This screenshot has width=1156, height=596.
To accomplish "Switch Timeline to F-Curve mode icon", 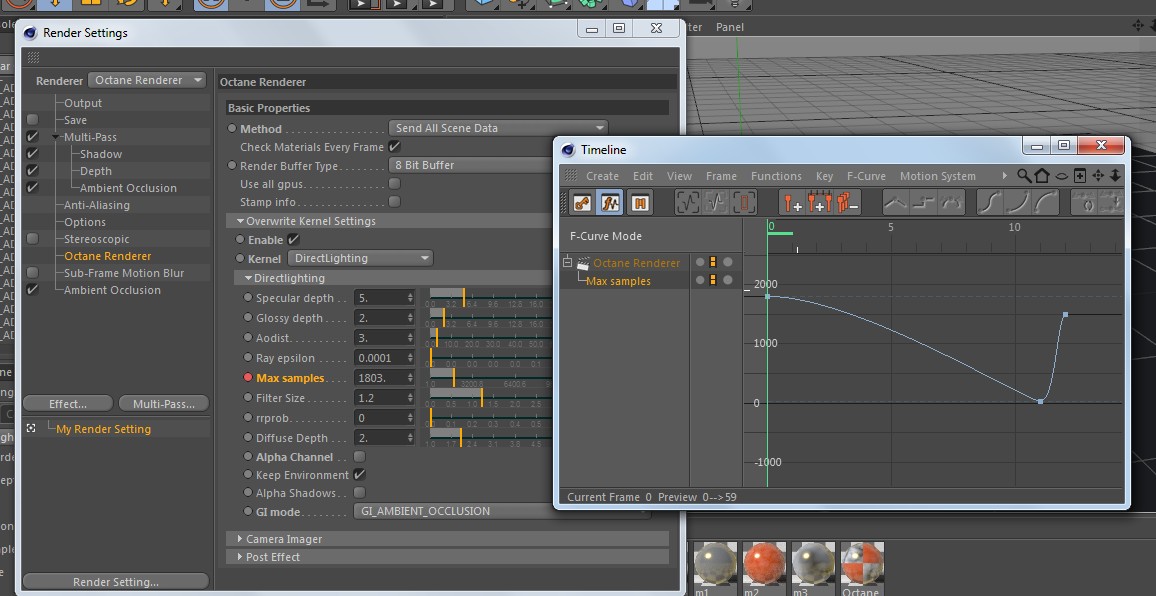I will click(x=611, y=202).
